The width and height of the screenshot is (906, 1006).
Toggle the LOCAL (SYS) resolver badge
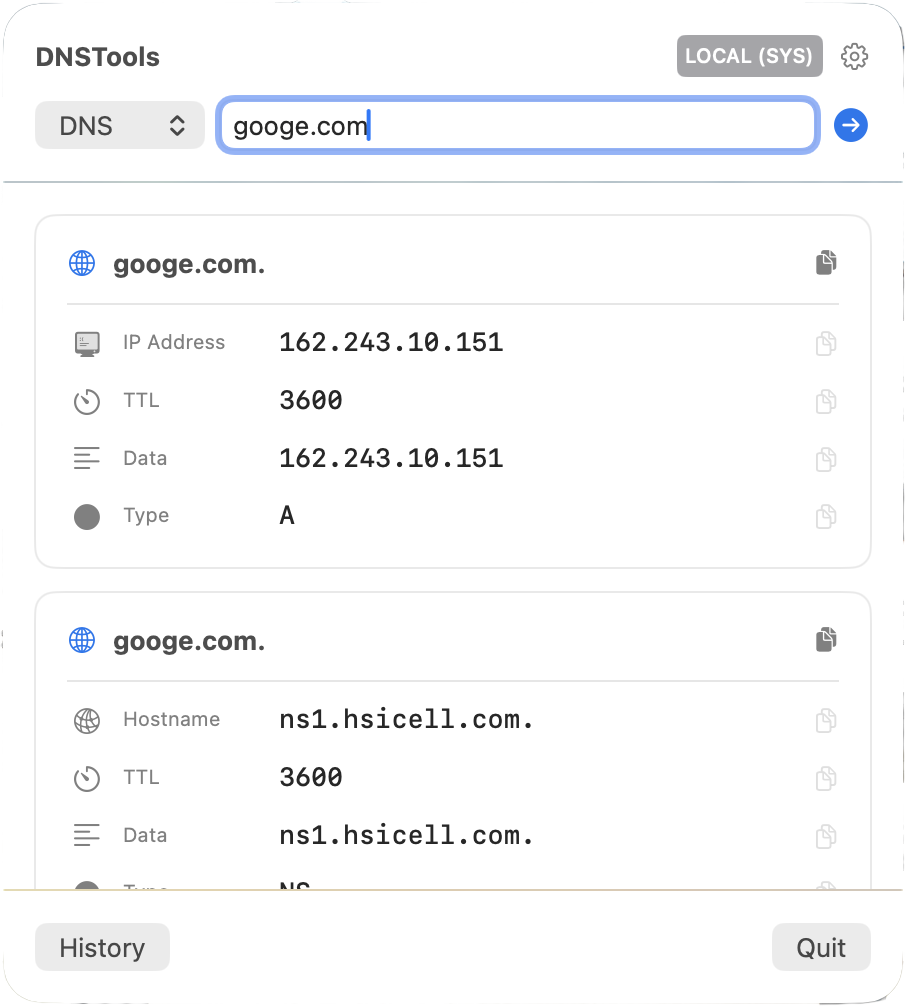(749, 57)
